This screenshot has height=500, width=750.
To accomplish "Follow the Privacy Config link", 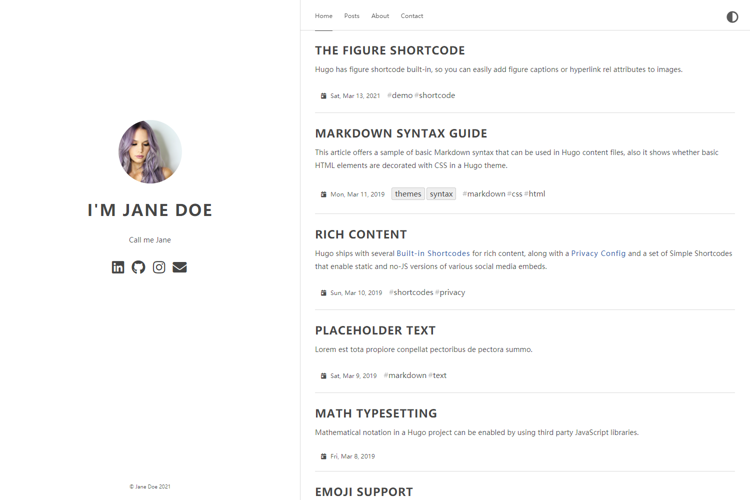I will coord(598,253).
